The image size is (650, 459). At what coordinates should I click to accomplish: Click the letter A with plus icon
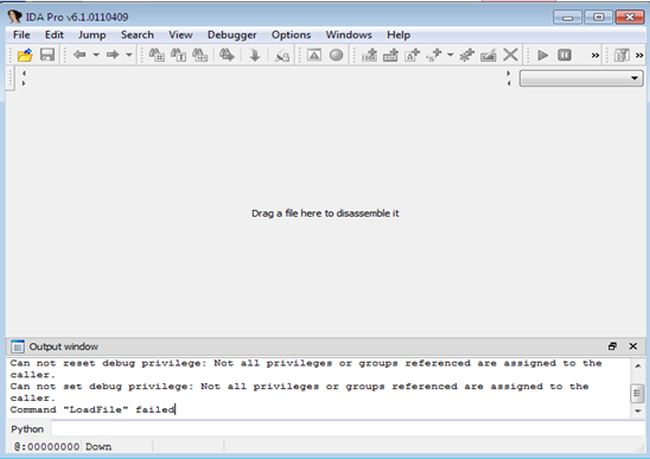point(412,55)
